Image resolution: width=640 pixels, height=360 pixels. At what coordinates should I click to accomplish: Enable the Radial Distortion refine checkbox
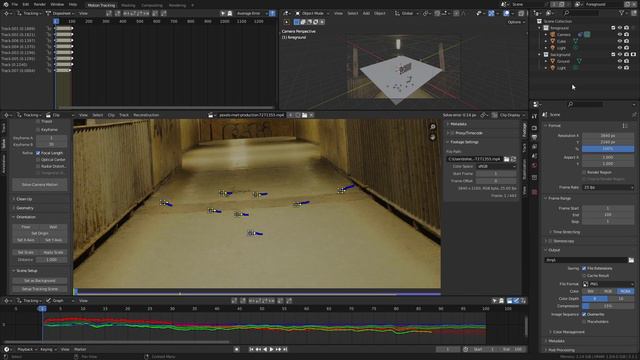point(38,166)
